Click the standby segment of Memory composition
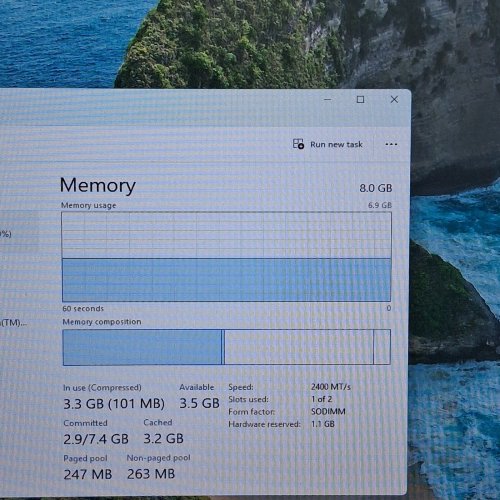The height and width of the screenshot is (500, 500). coord(299,347)
